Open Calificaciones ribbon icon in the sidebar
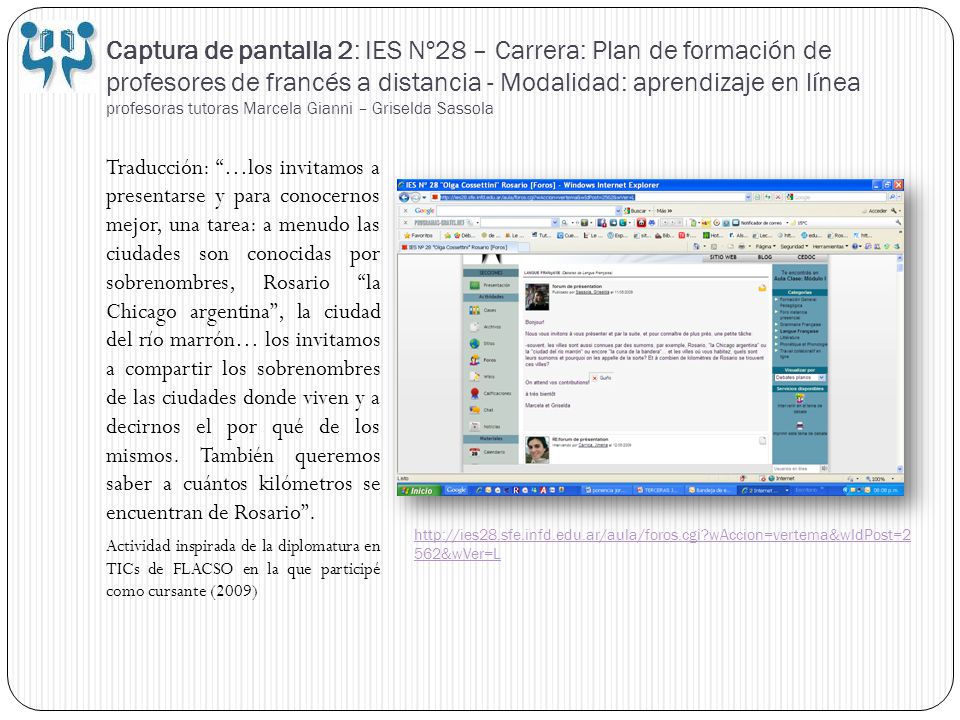Viewport: 960px width, 720px height. (x=474, y=393)
